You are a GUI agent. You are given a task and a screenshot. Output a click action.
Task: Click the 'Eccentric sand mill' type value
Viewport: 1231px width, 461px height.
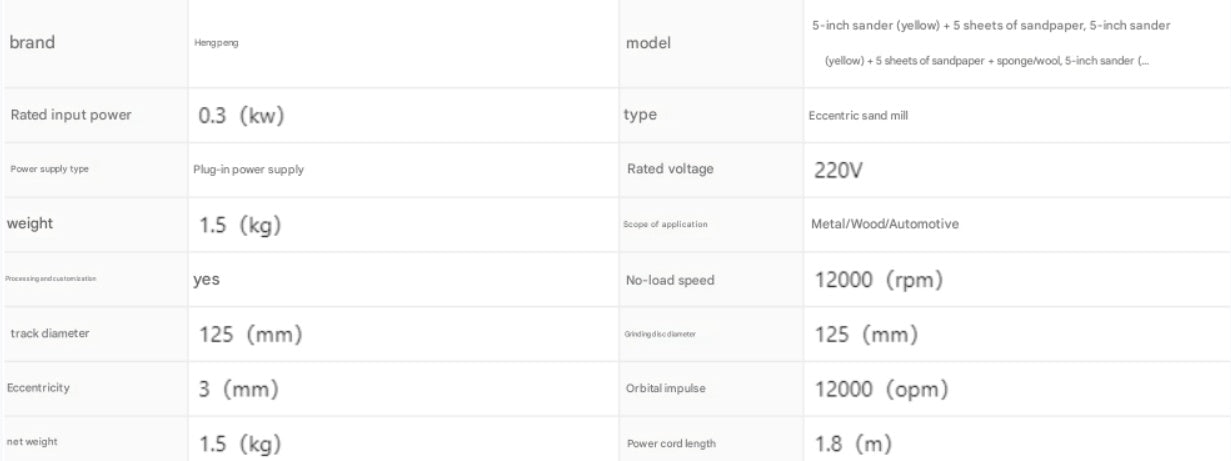[858, 116]
